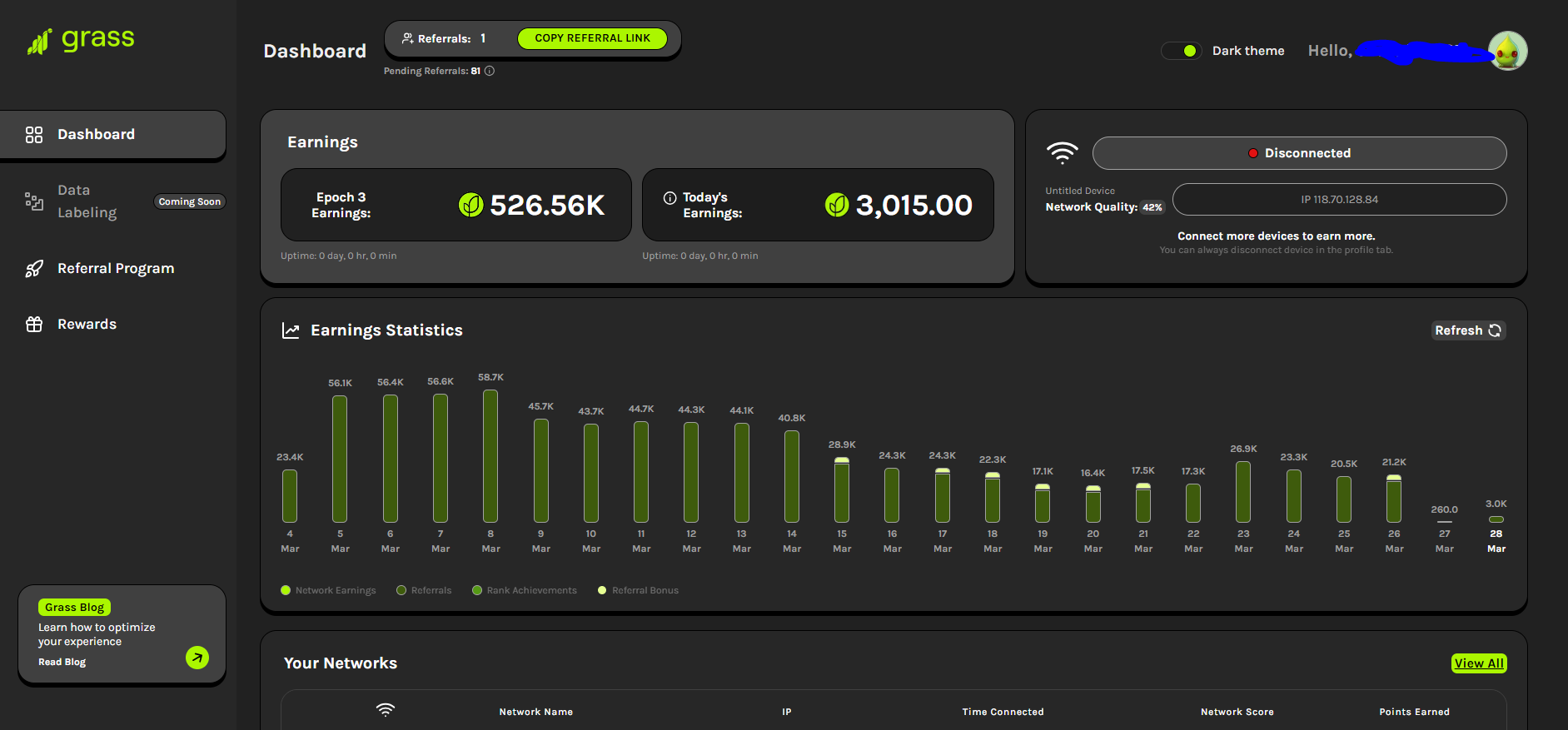Click the pending referrals info icon
1568x730 pixels.
point(490,71)
